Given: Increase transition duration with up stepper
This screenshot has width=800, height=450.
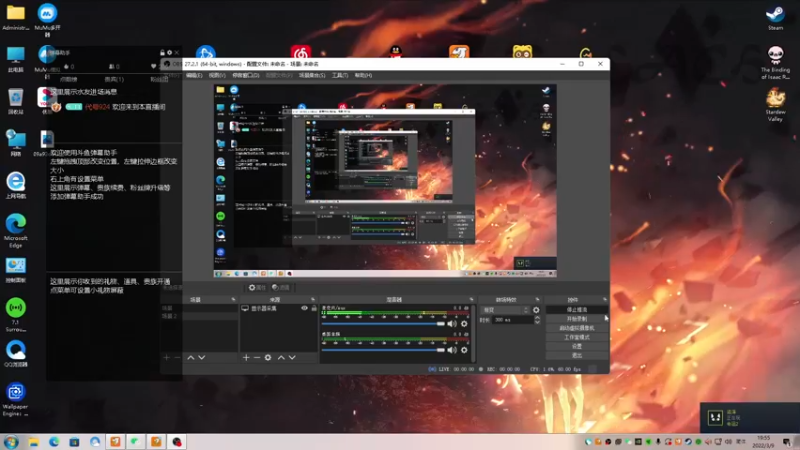Looking at the screenshot, I should (x=537, y=317).
